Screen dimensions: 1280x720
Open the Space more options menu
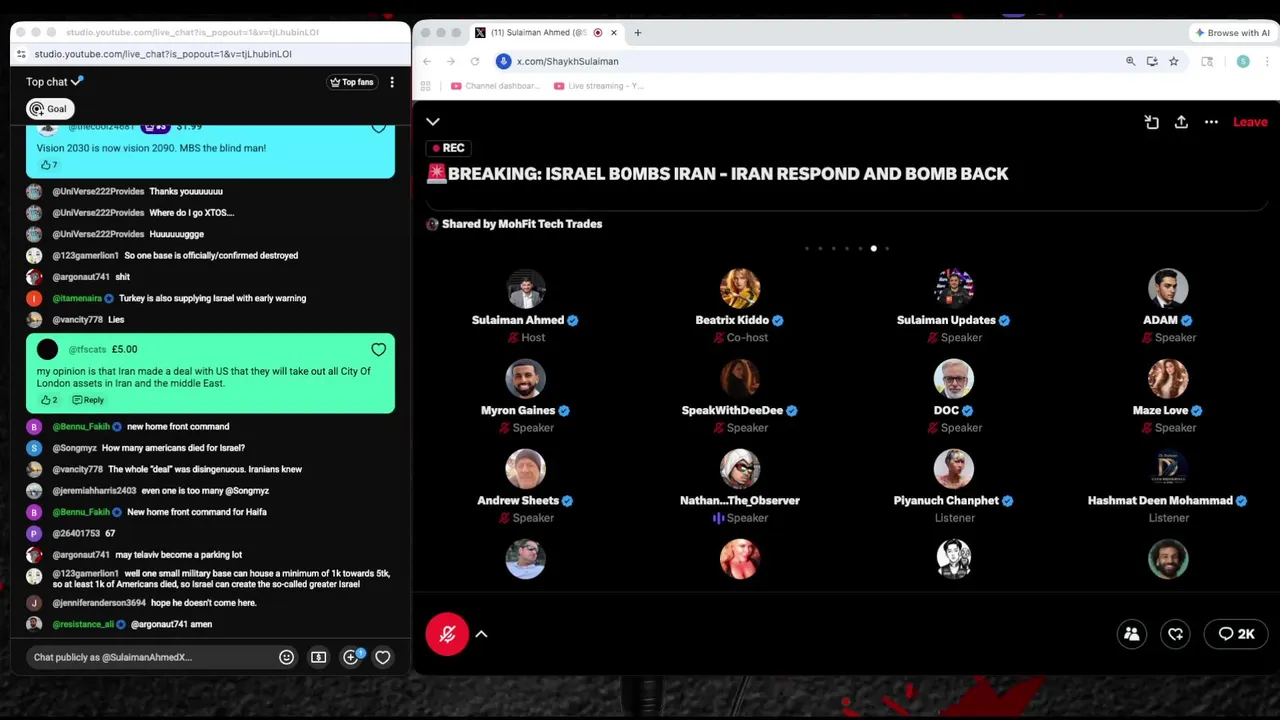coord(1211,122)
